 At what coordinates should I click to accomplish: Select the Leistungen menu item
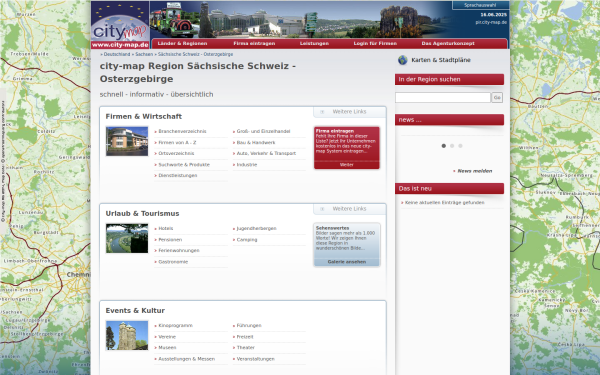pos(314,44)
